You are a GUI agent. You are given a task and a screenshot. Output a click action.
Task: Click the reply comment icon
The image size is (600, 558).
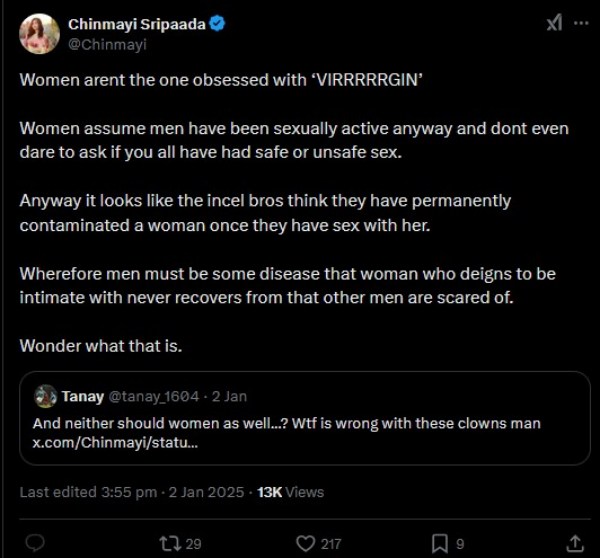(35, 543)
